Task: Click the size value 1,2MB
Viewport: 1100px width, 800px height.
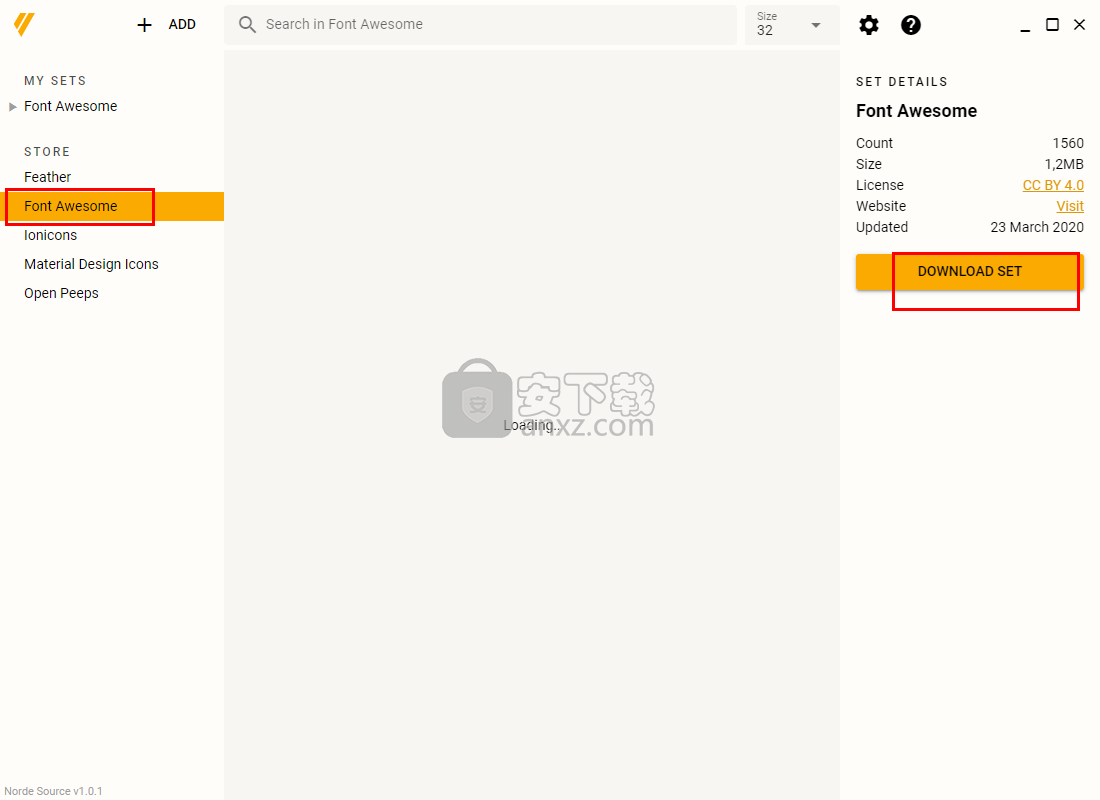Action: (x=1064, y=164)
